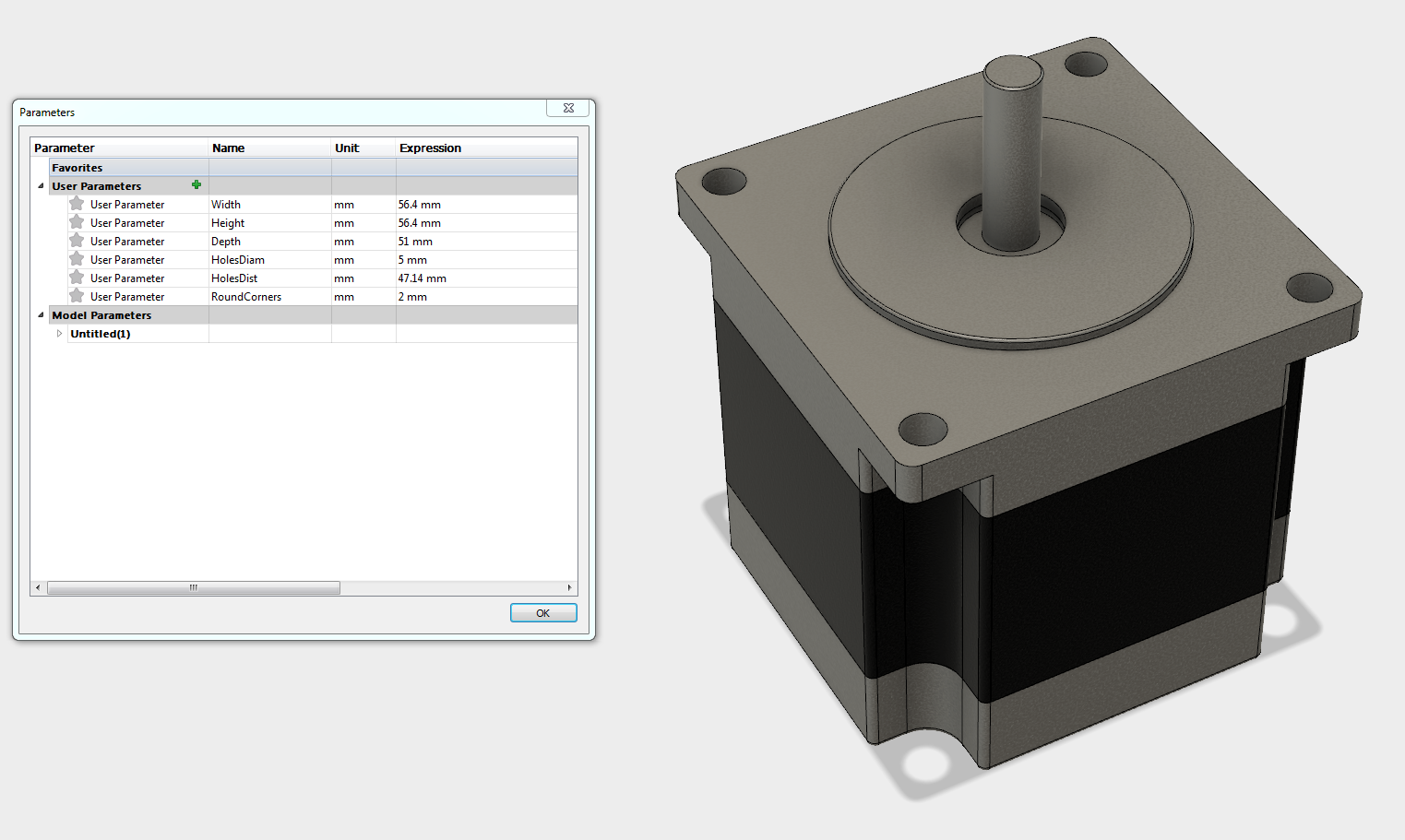Add a new user parameter with green plus
The width and height of the screenshot is (1405, 840).
coord(196,185)
